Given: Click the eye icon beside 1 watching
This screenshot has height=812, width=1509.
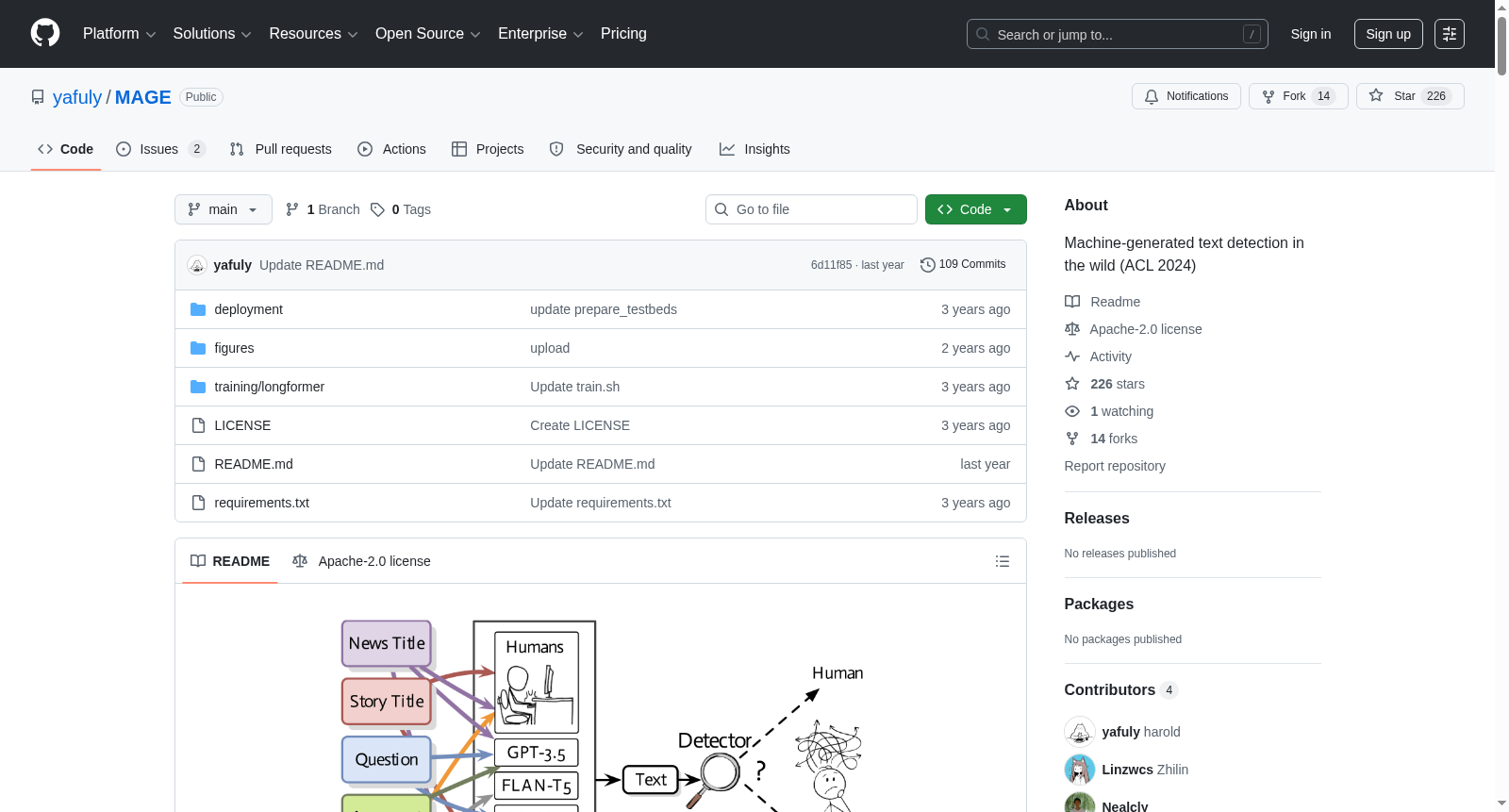Looking at the screenshot, I should pos(1072,411).
